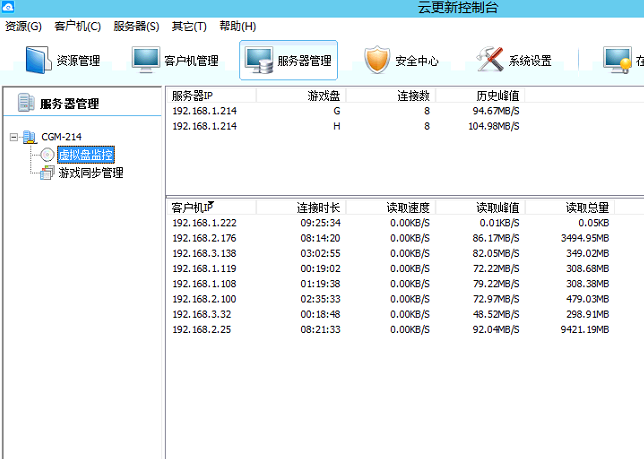Click connection time 08:14:20

pyautogui.click(x=320, y=238)
